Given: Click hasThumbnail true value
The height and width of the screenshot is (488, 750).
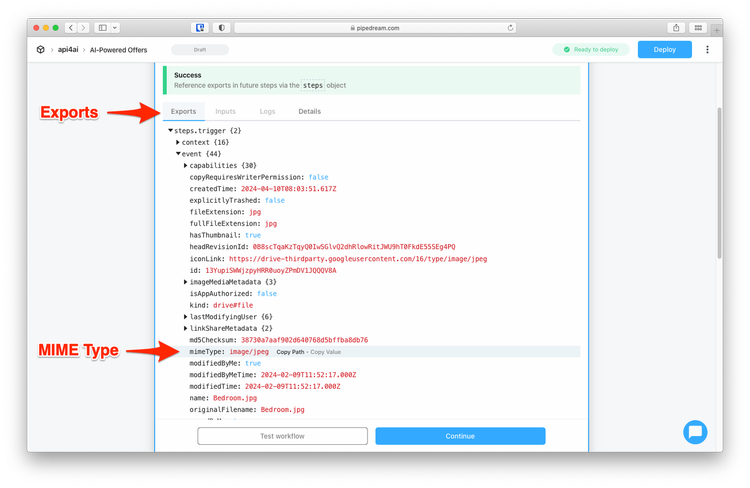Looking at the screenshot, I should tap(253, 235).
